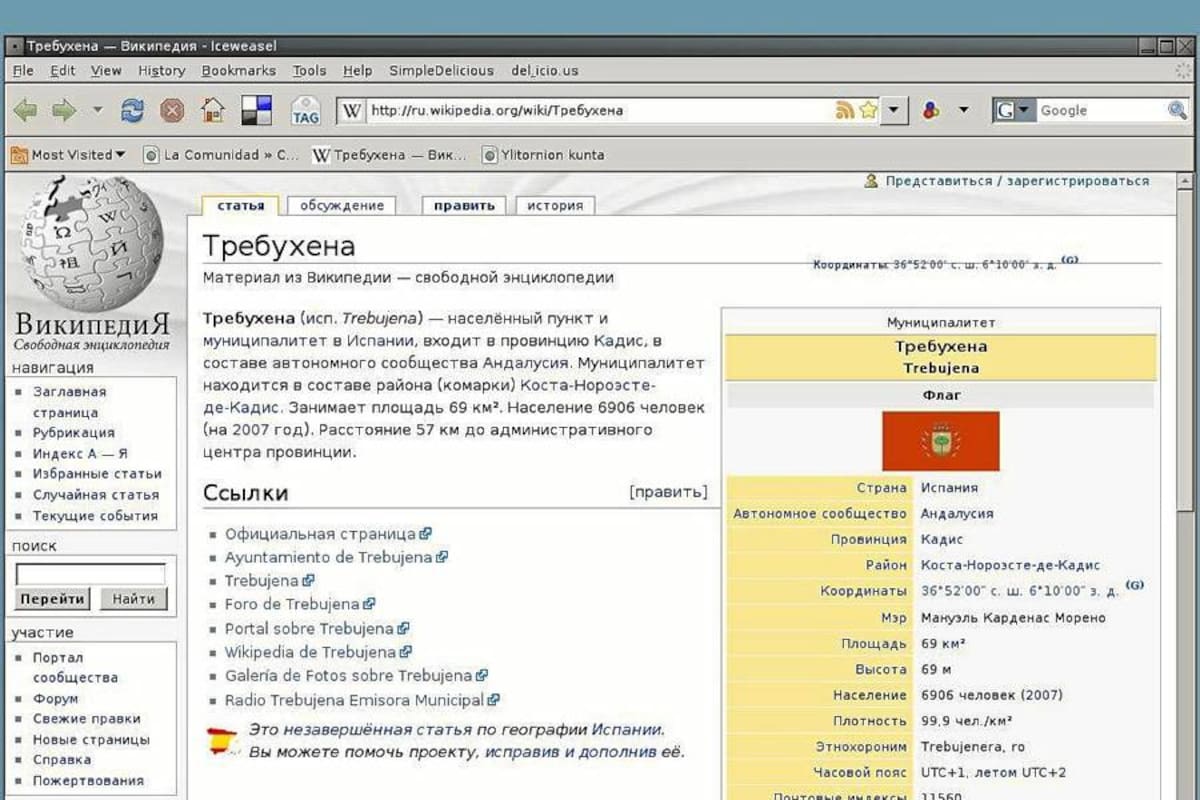Click the Коста-Нороэсте-де-Кадис infobox link
Image resolution: width=1200 pixels, height=800 pixels.
coord(1010,565)
